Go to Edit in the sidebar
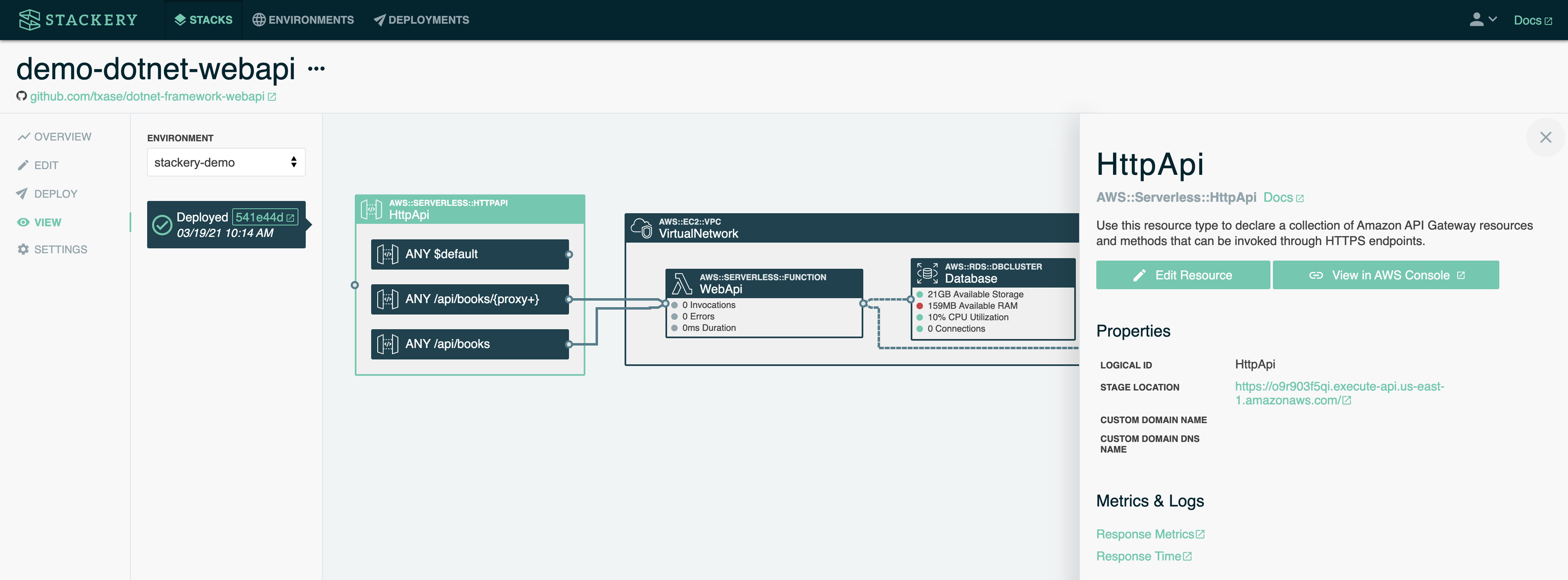Screen dimensions: 1568x580 coord(38,165)
